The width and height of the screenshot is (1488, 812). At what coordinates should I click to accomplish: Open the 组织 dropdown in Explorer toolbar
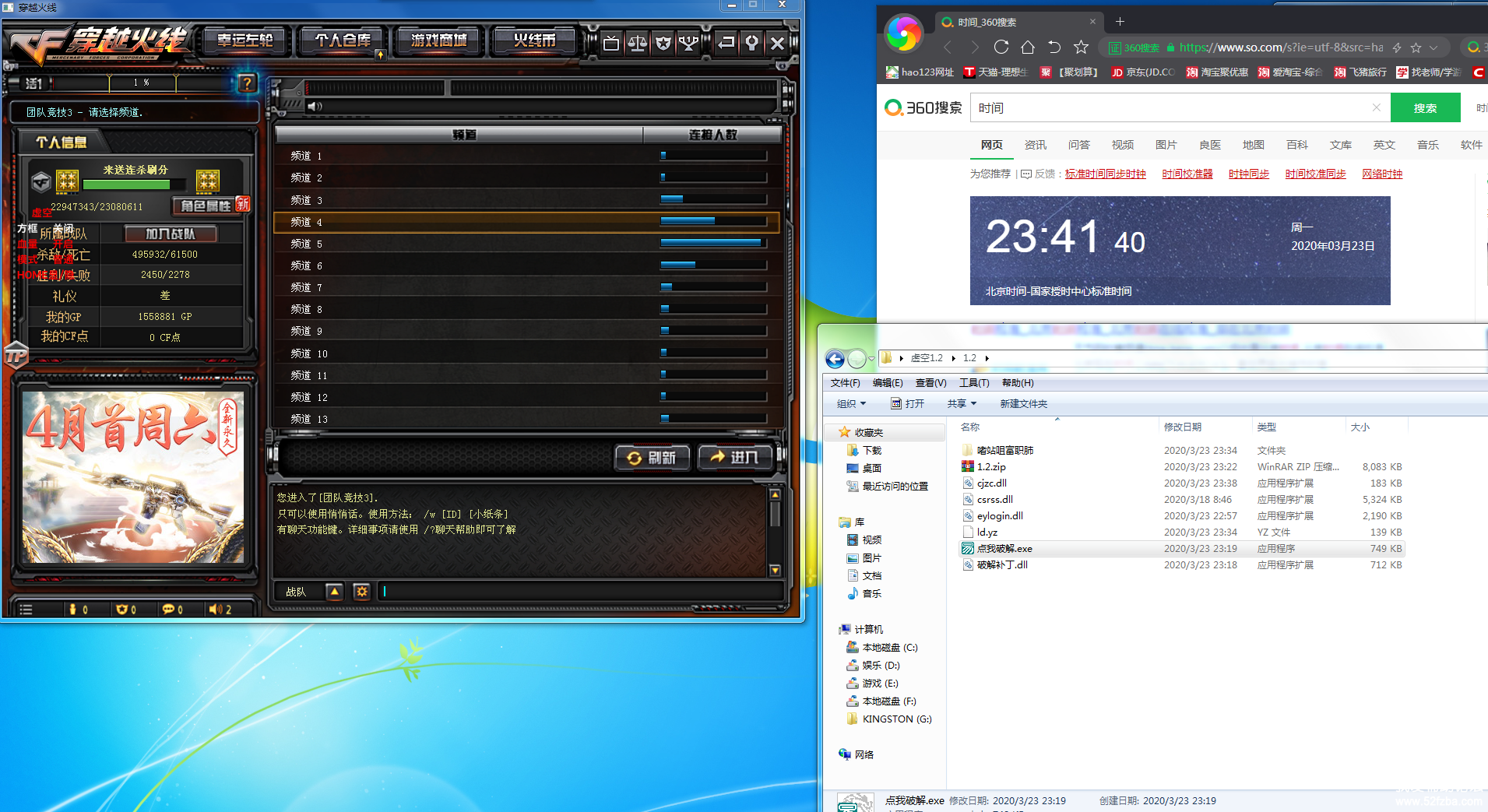click(851, 403)
